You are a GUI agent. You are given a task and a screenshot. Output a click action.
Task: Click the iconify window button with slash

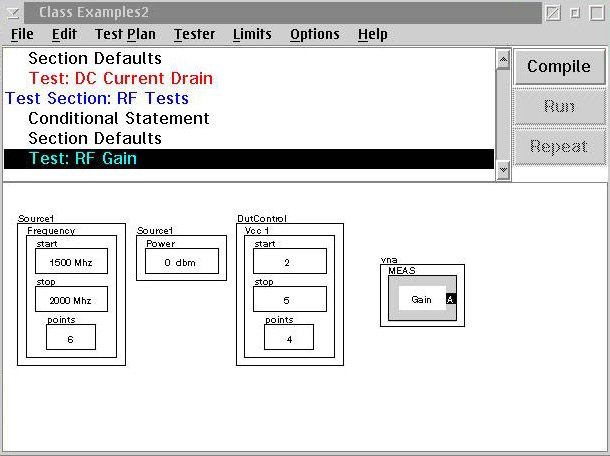coord(553,13)
